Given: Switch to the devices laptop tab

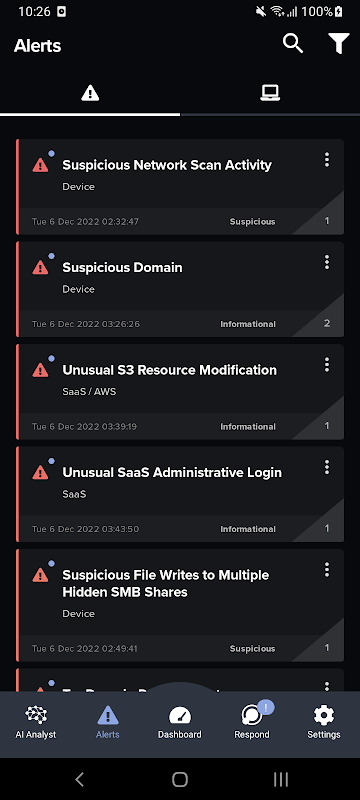Looking at the screenshot, I should tap(270, 93).
